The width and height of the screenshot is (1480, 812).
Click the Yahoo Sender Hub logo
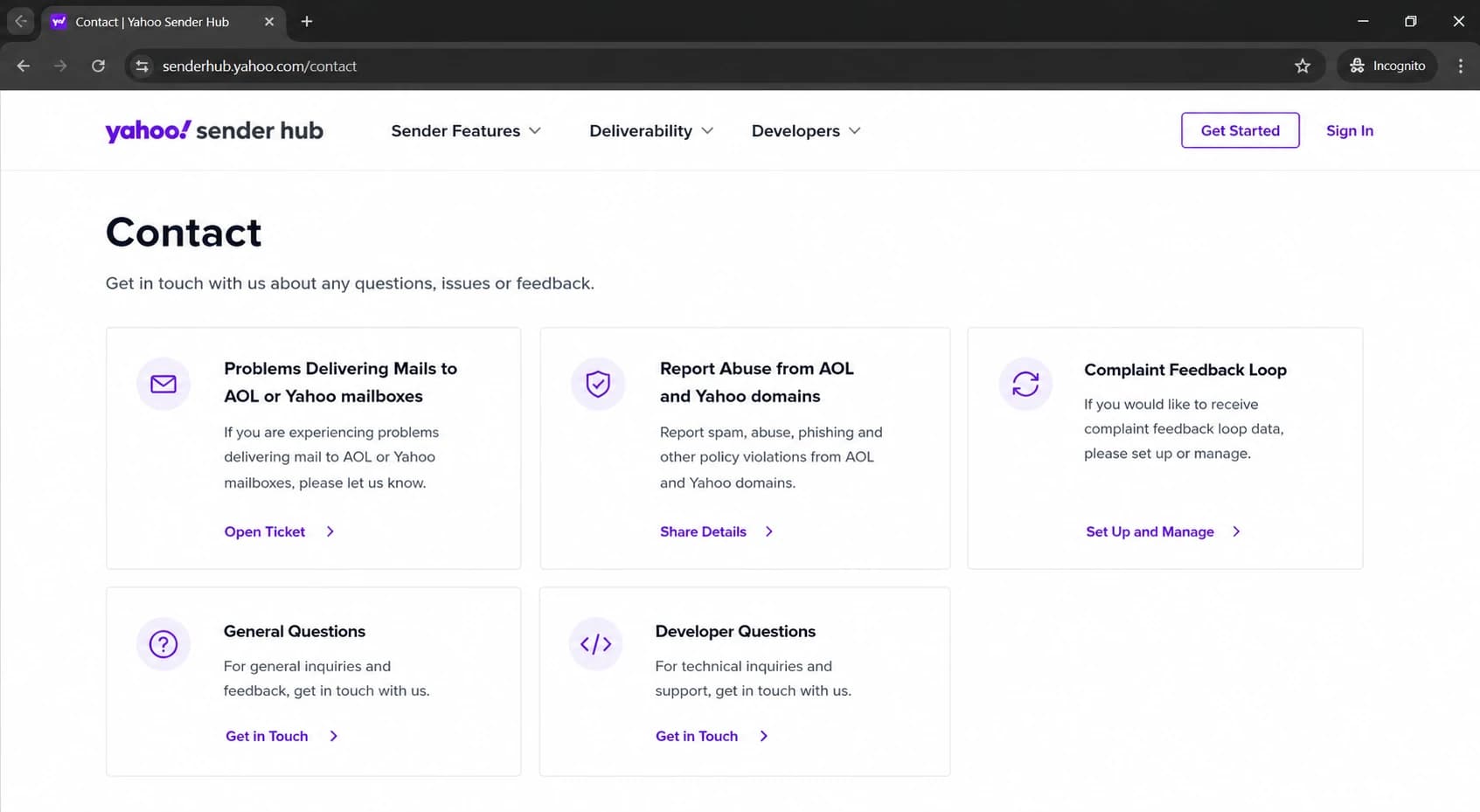coord(214,130)
